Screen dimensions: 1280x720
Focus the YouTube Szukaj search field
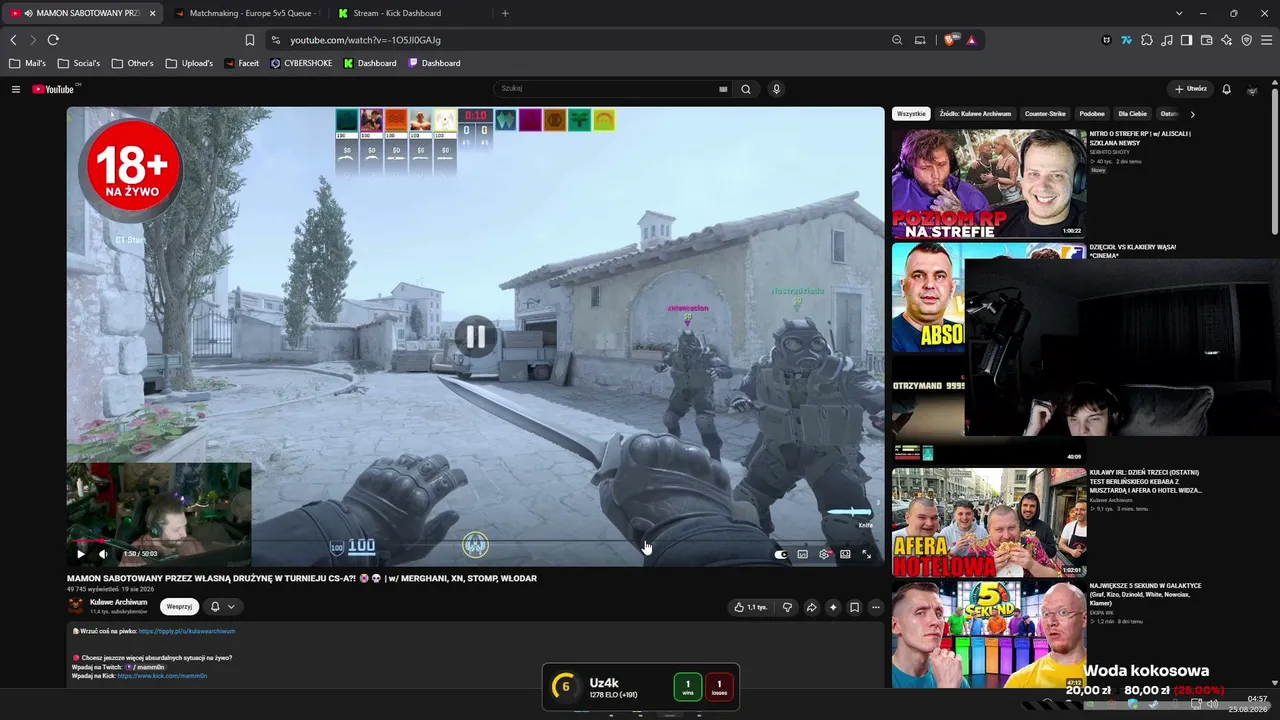(x=606, y=89)
